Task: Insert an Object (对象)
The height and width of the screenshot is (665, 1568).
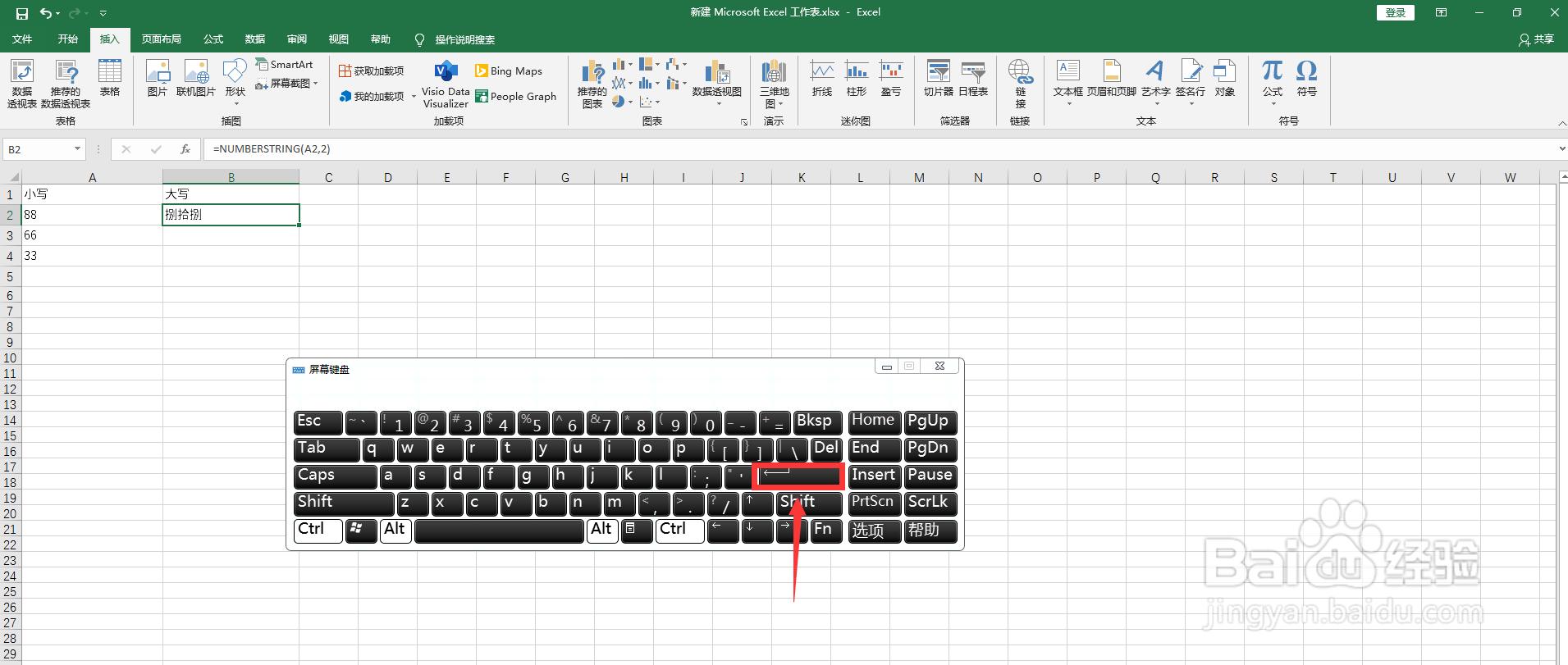Action: click(1225, 79)
